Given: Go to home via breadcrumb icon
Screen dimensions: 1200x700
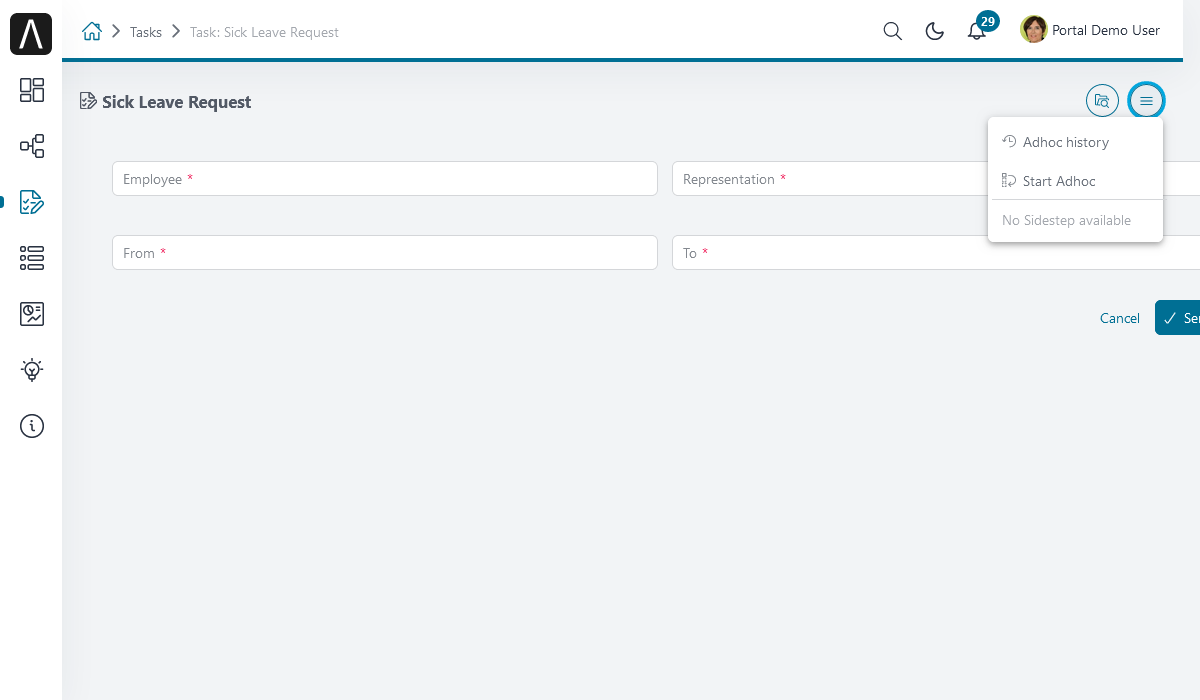Looking at the screenshot, I should pyautogui.click(x=92, y=32).
